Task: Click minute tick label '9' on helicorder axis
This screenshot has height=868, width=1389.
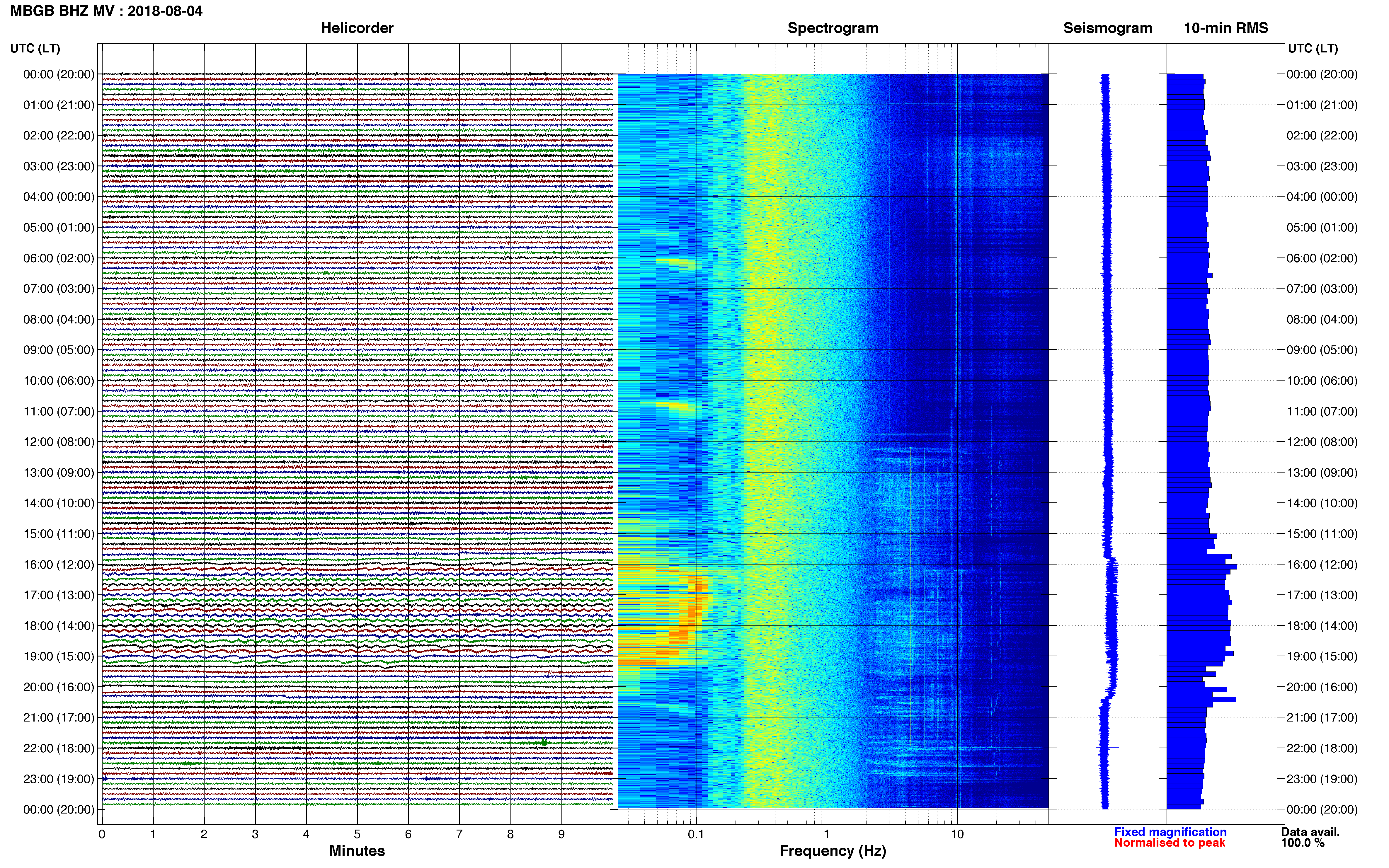Action: coord(561,834)
